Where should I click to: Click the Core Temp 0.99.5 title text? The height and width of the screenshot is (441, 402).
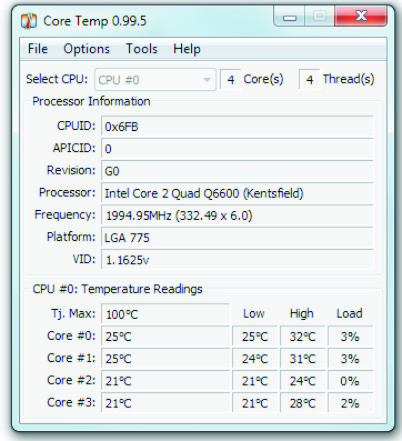tap(95, 21)
